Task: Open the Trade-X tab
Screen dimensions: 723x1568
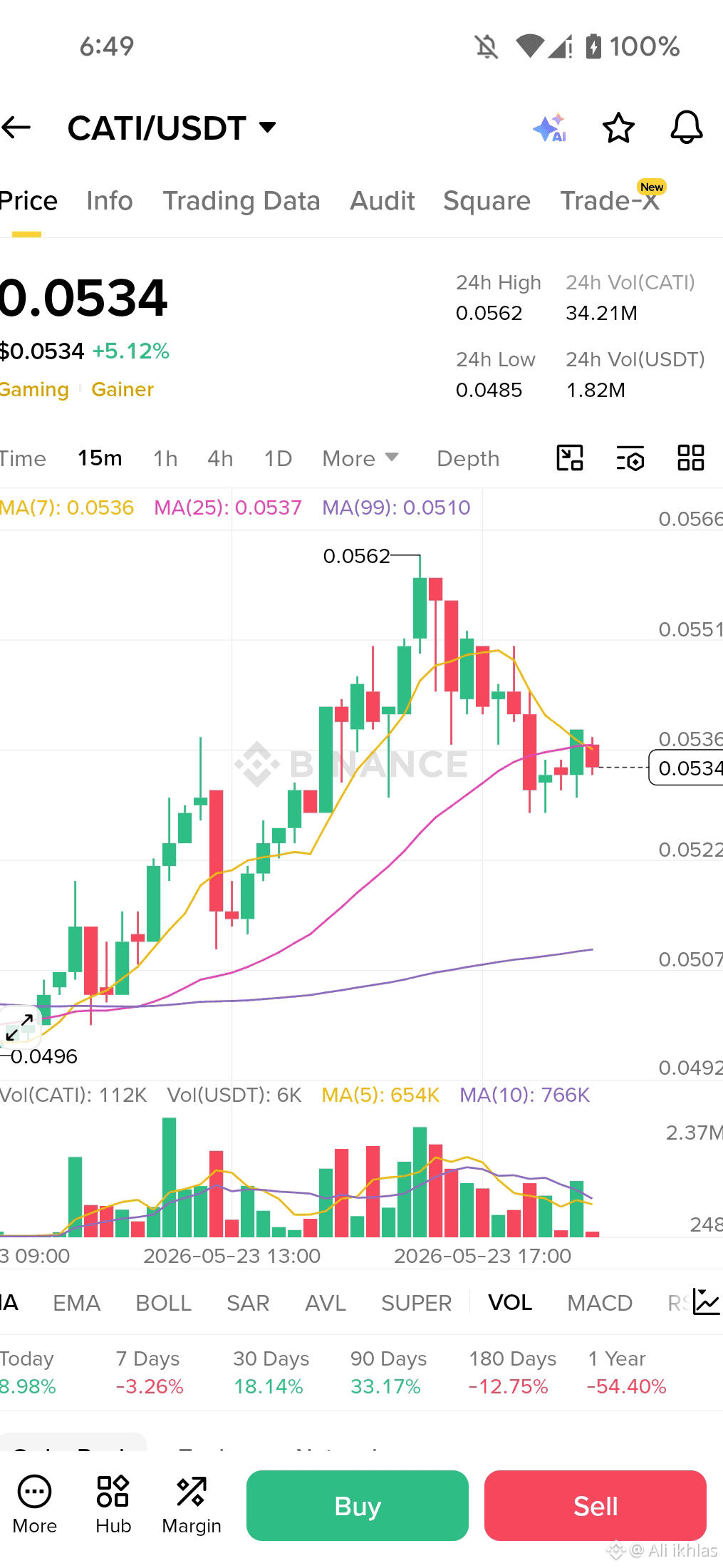Action: (x=610, y=201)
